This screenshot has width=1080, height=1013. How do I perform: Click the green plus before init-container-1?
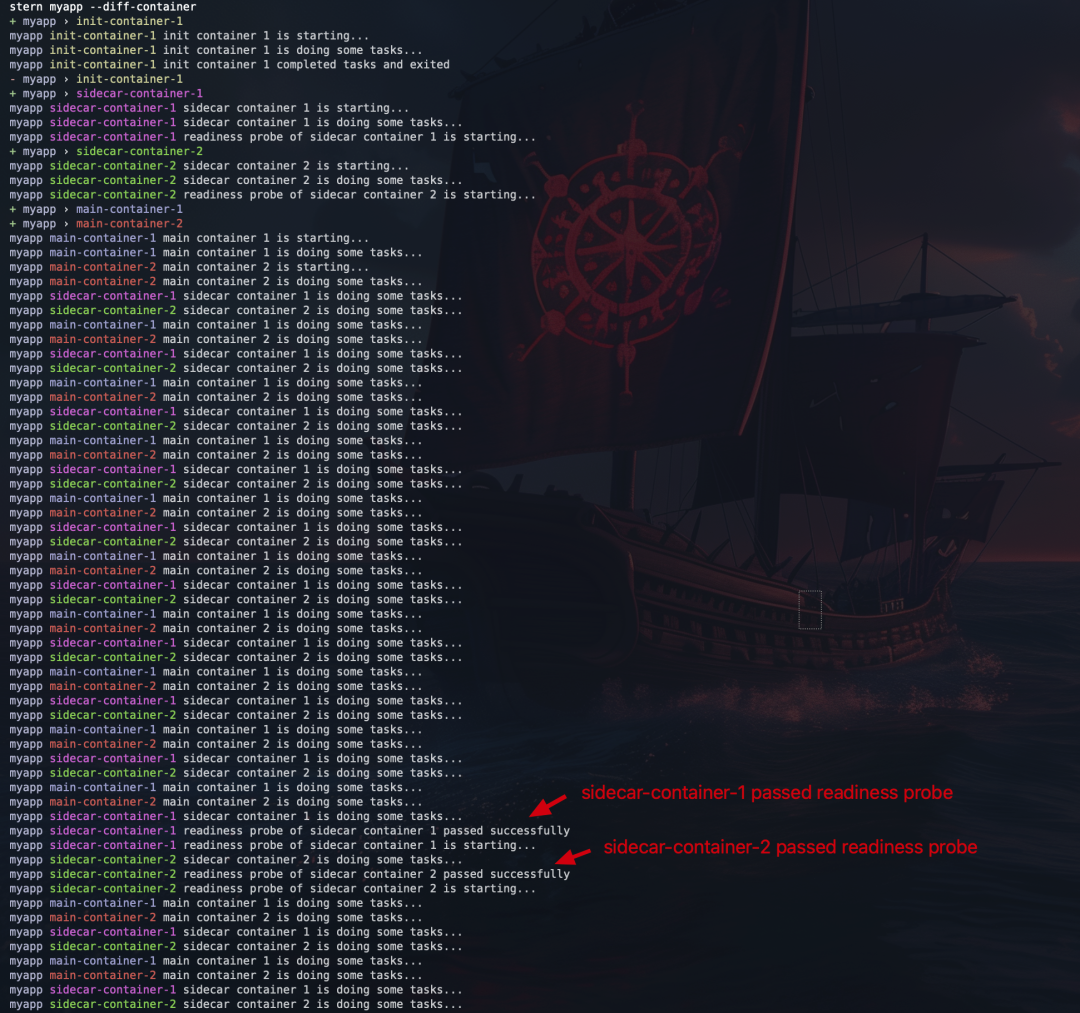point(12,21)
